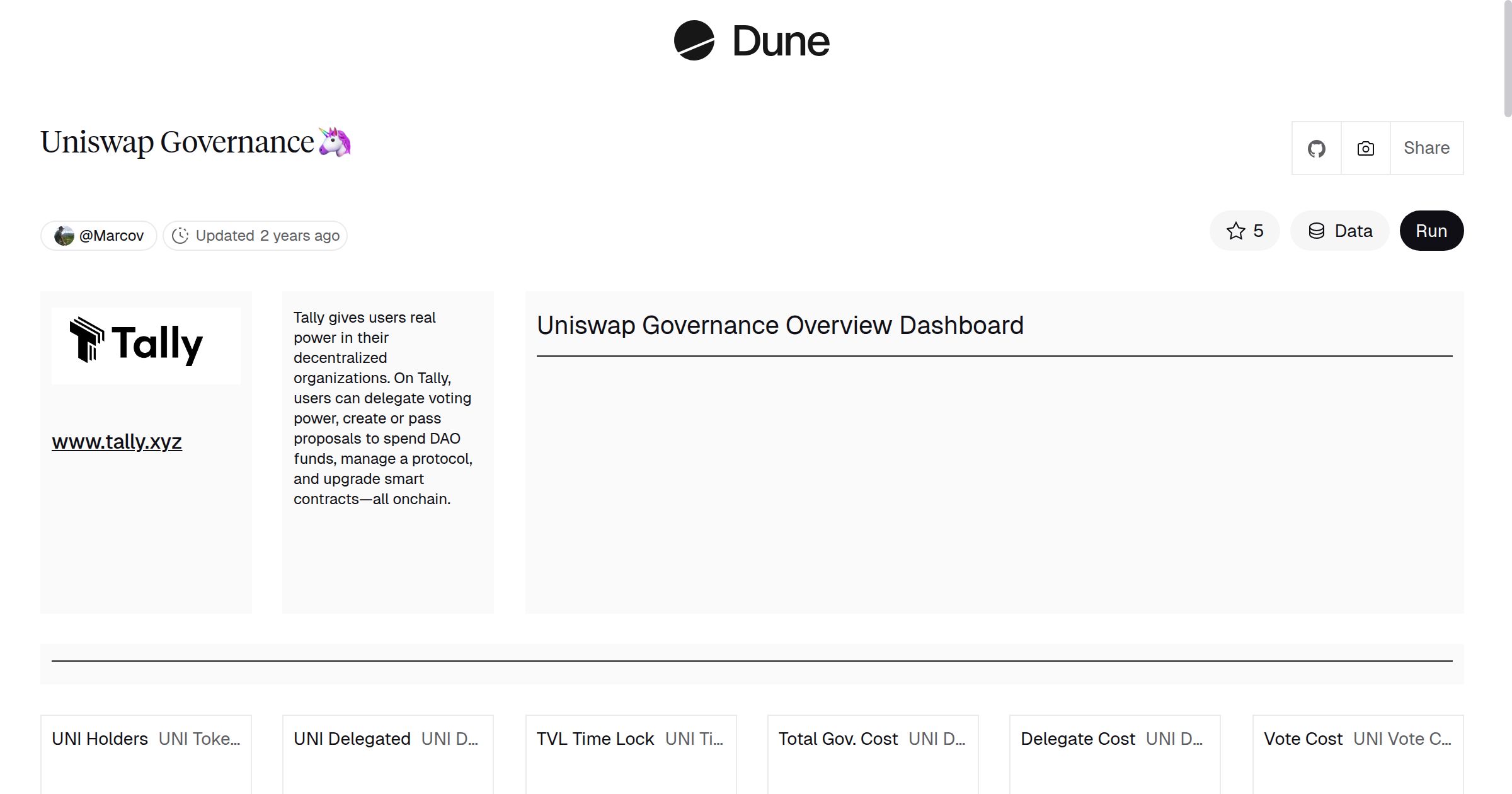Click @Marcov's profile avatar
The width and height of the screenshot is (1512, 794).
(x=64, y=234)
